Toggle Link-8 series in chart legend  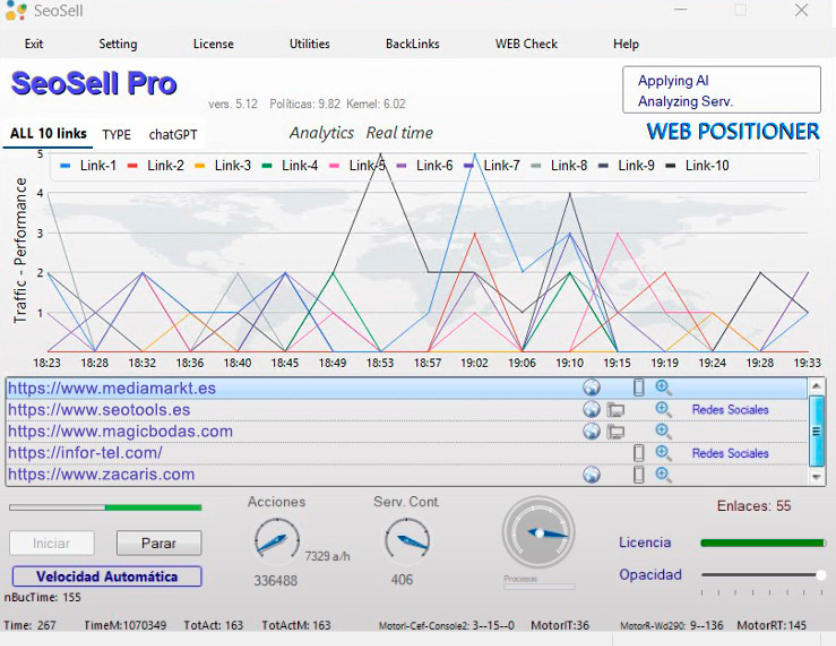coord(559,166)
